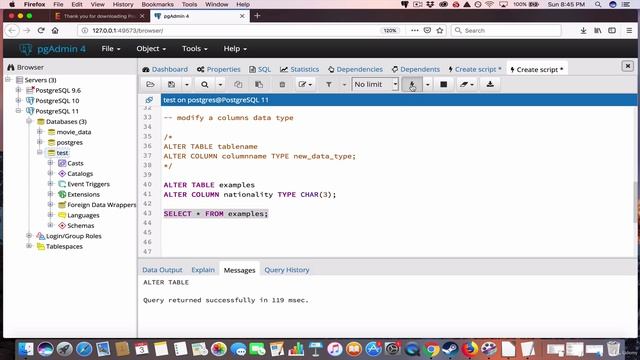This screenshot has height=360, width=640.
Task: Select the postgres database in tree
Action: 69,142
